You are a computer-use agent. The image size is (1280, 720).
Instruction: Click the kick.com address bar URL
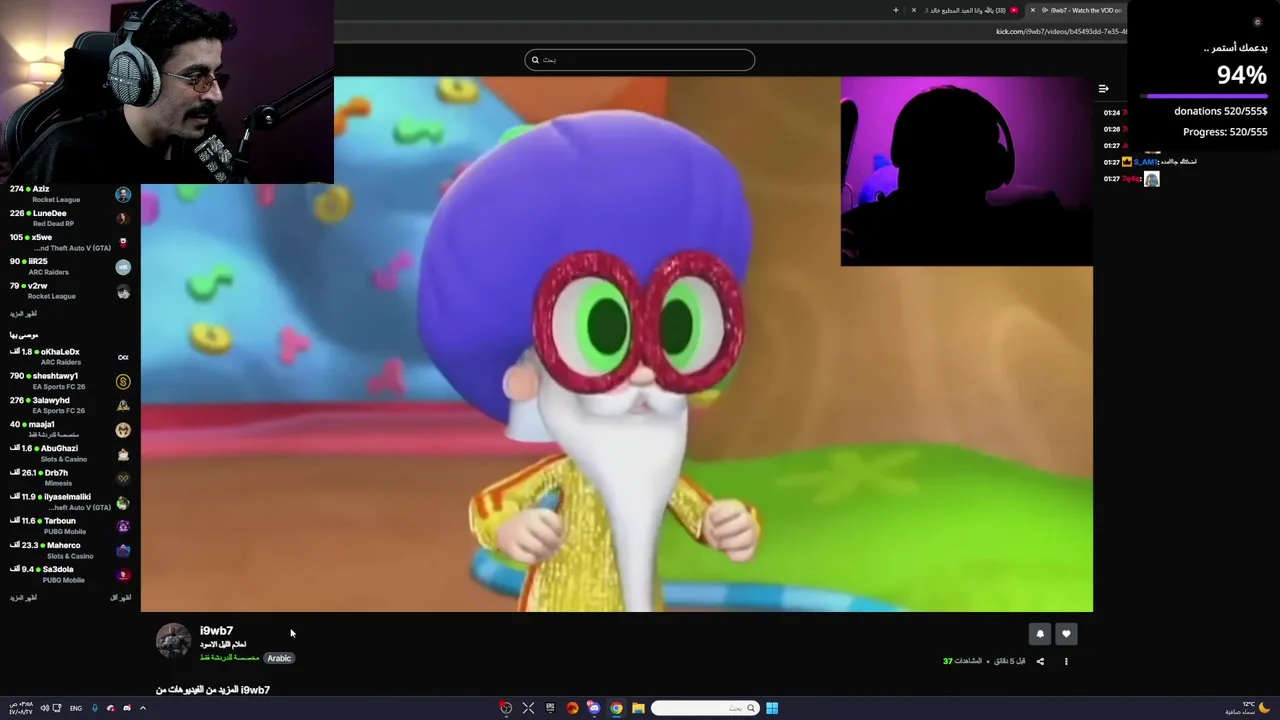(x=1060, y=31)
